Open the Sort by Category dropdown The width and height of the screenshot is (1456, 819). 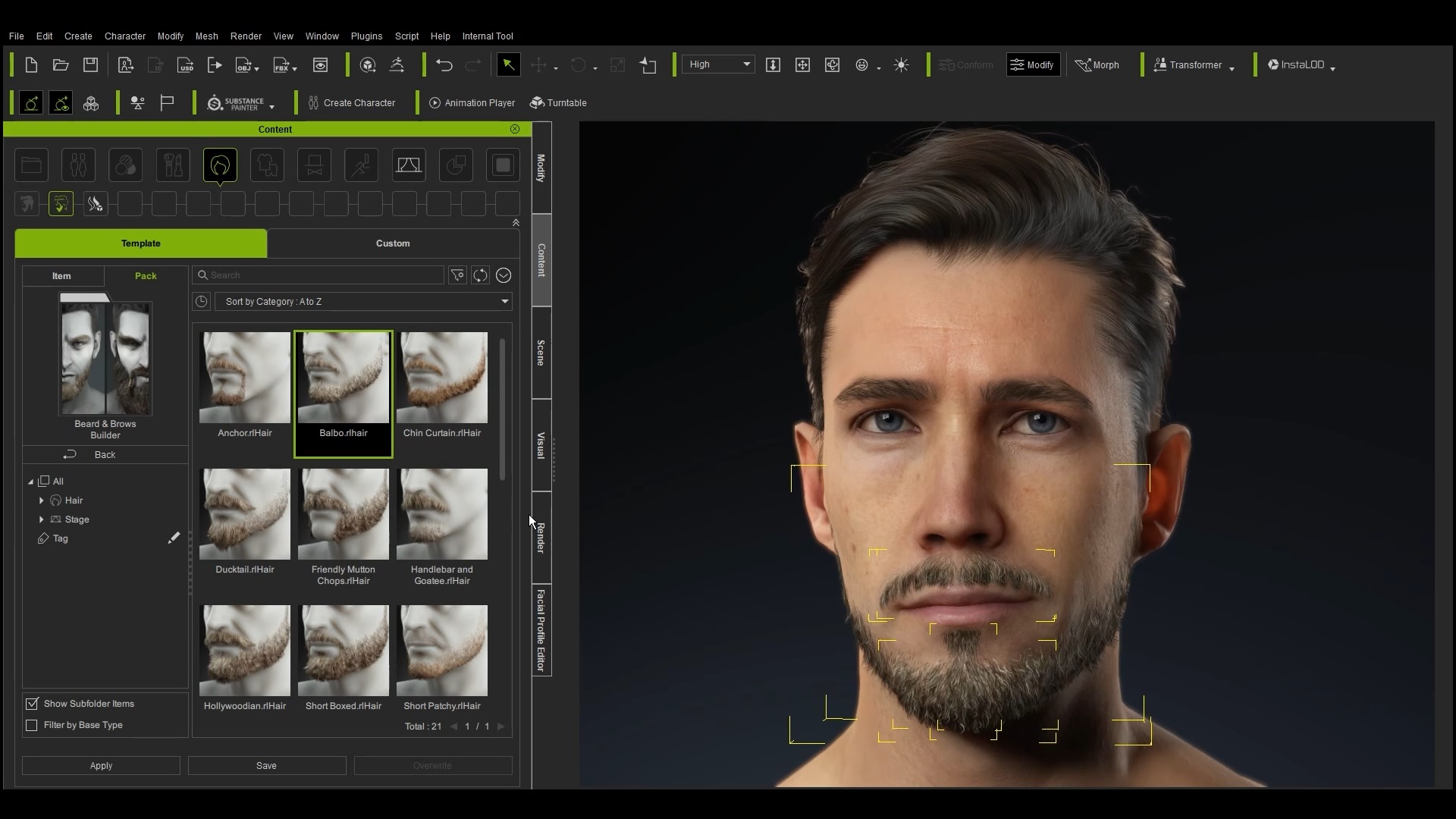pos(363,302)
